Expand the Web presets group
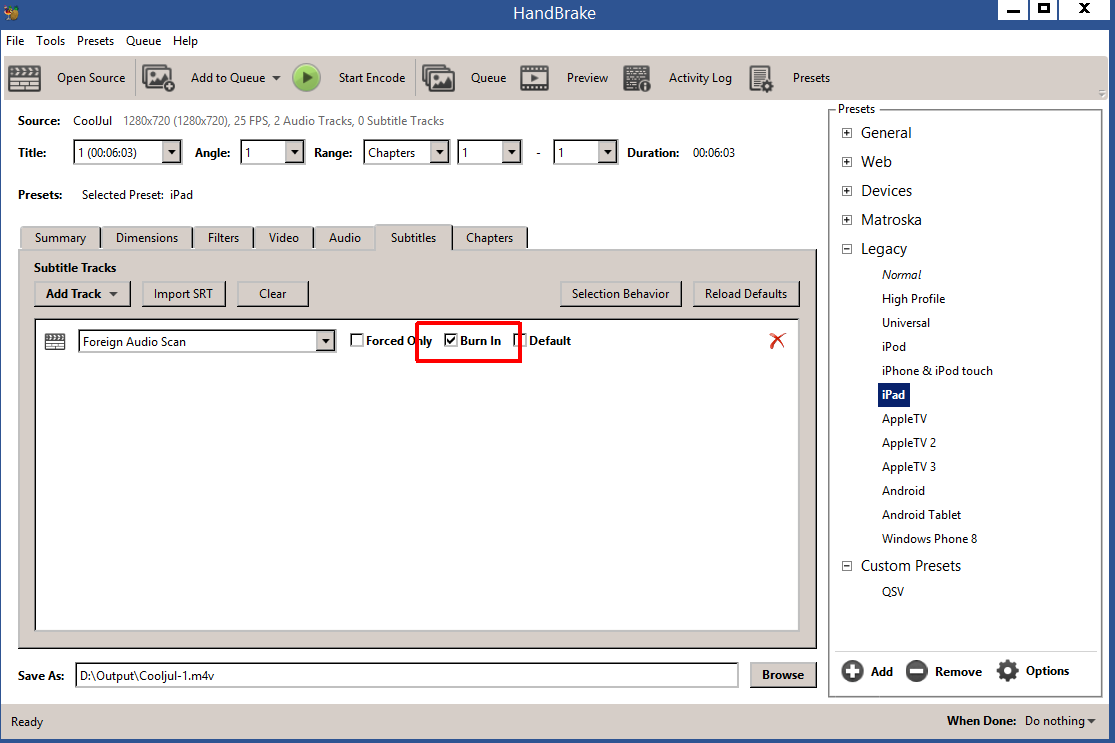Viewport: 1115px width, 743px height. point(847,162)
